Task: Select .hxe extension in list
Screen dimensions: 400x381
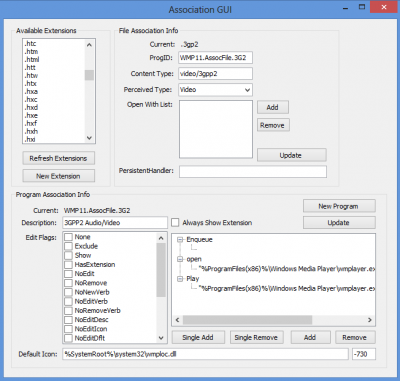Action: click(31, 116)
